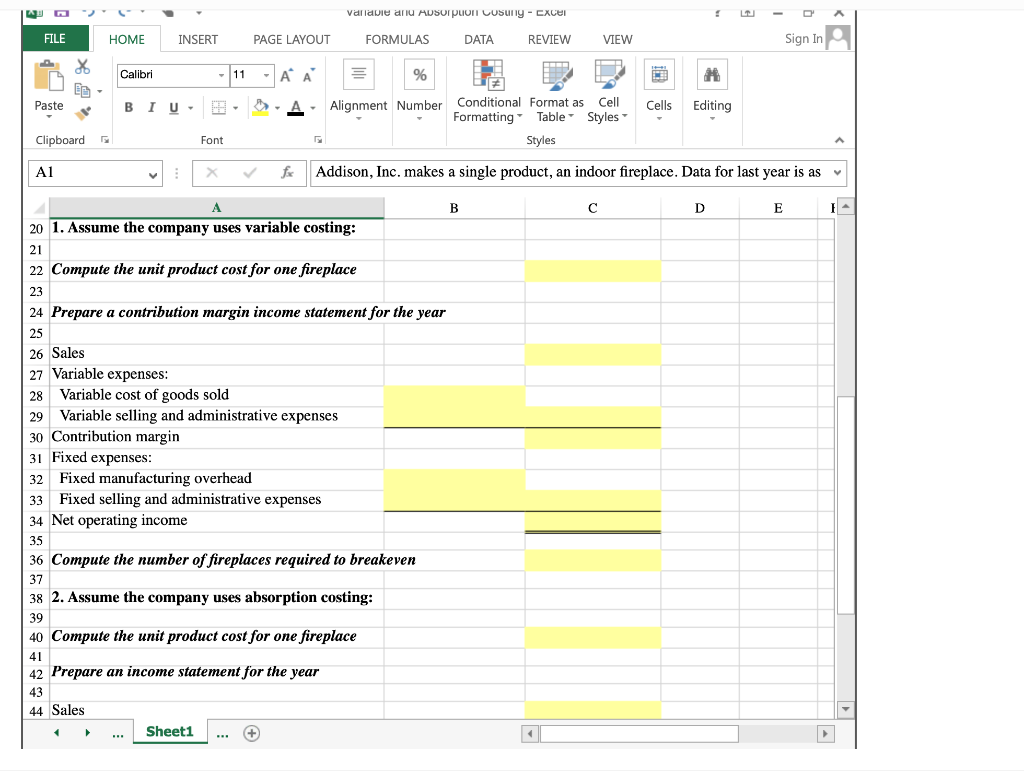Open underline style dropdown arrow
The width and height of the screenshot is (1024, 774).
pyautogui.click(x=191, y=108)
